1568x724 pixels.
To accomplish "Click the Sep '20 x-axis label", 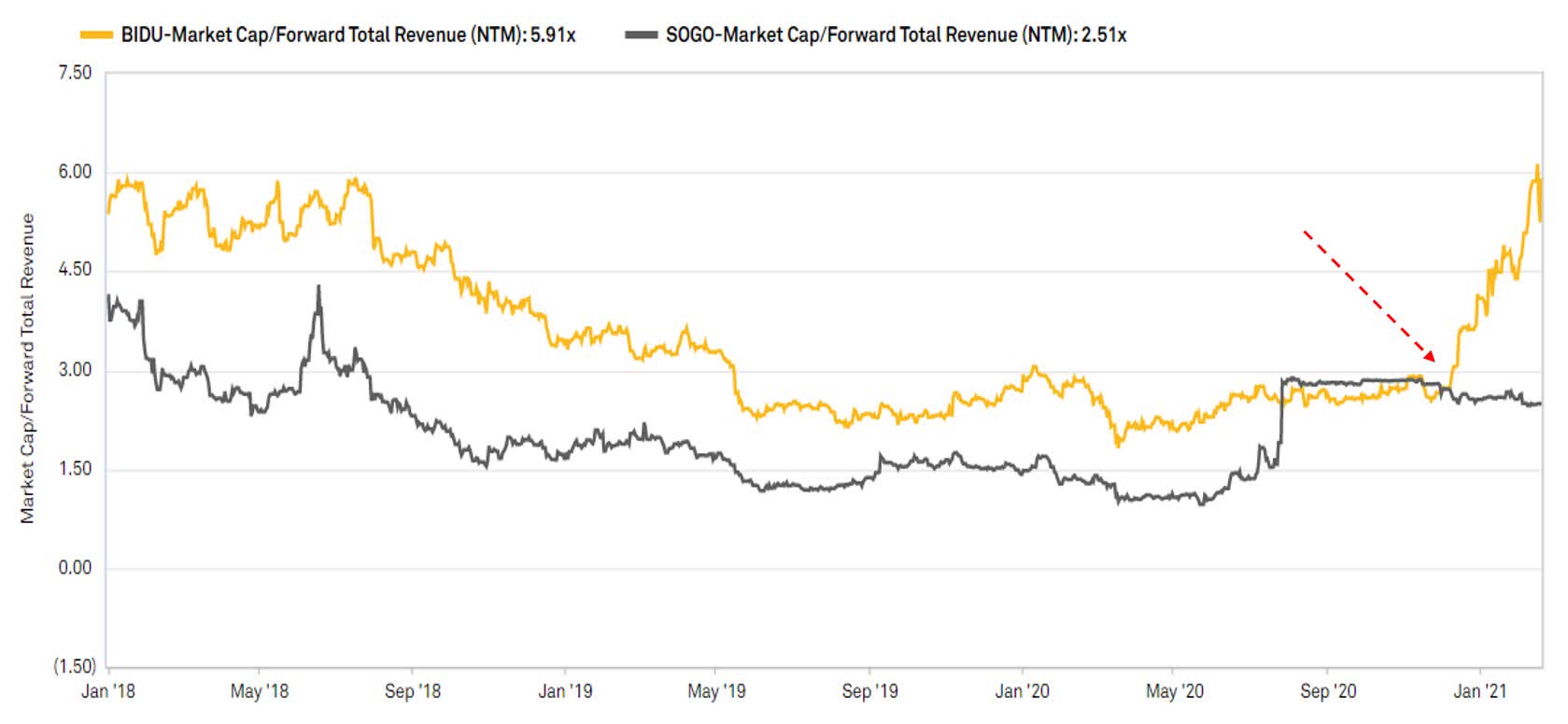I will click(1327, 691).
